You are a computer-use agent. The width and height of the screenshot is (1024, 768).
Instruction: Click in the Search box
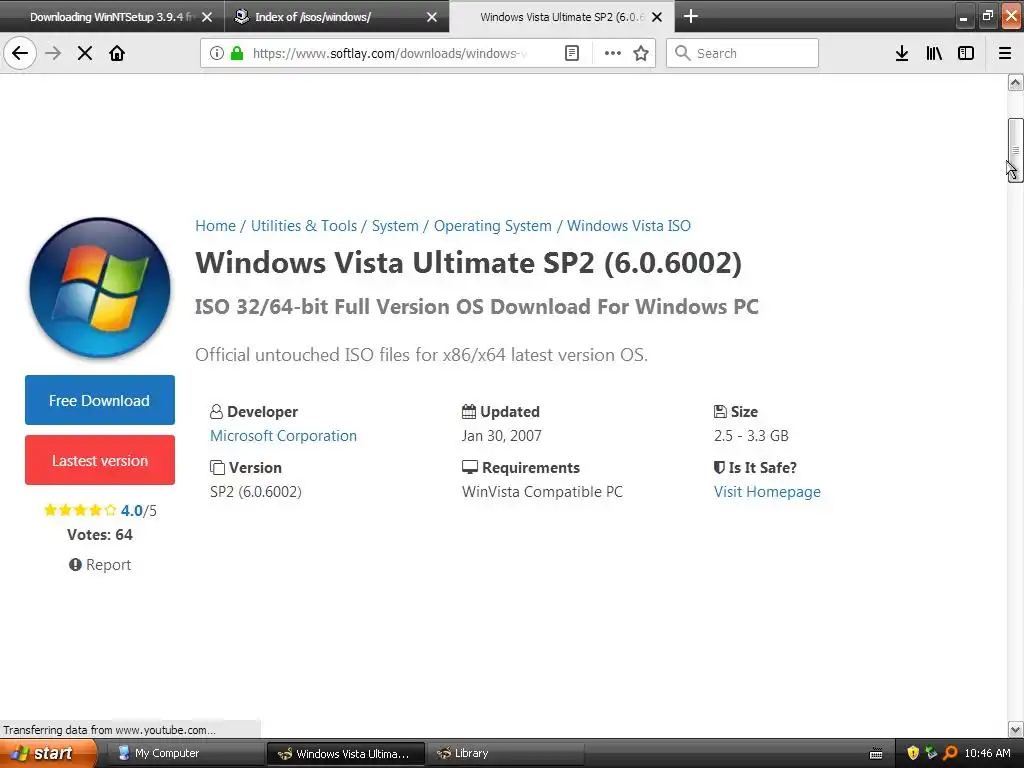(x=742, y=53)
